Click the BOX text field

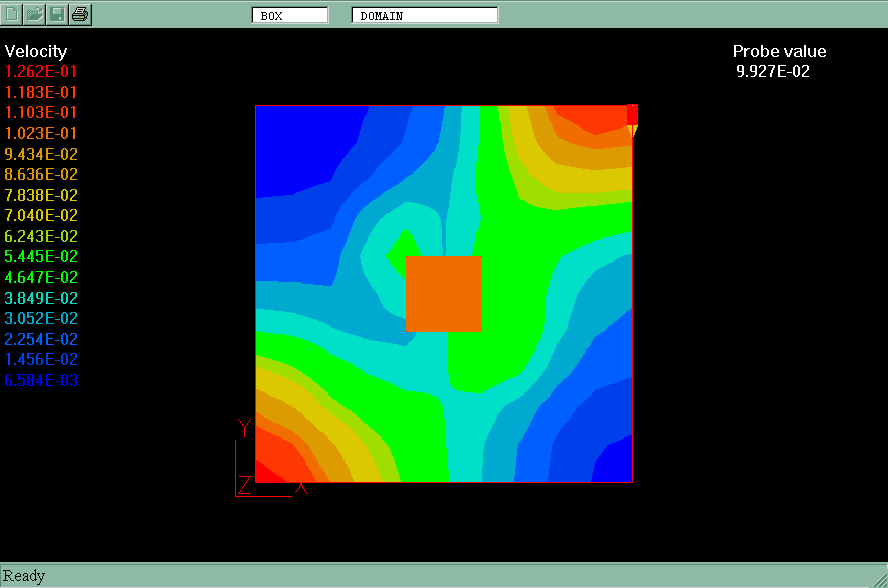(x=289, y=15)
